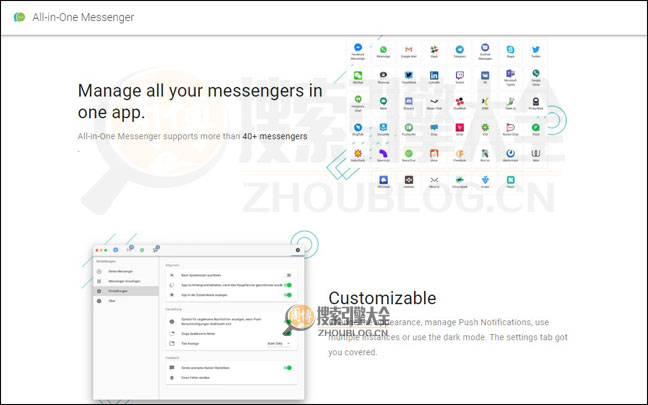648x405 pixels.
Task: Click the LinkedIn icon
Action: coord(434,75)
